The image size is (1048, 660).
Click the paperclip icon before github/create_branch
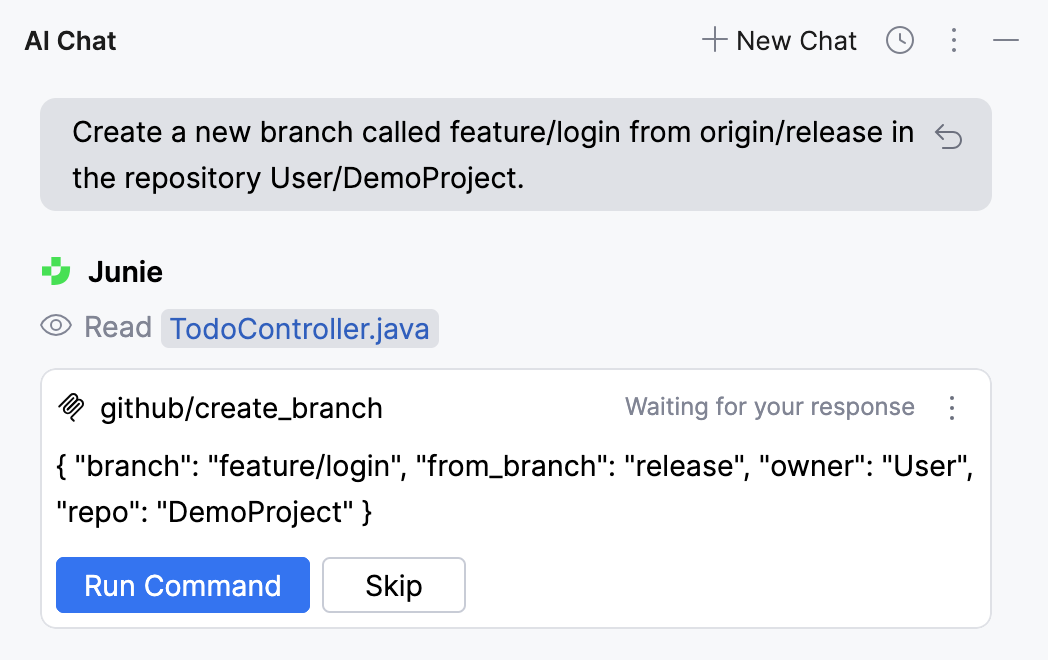pos(72,407)
